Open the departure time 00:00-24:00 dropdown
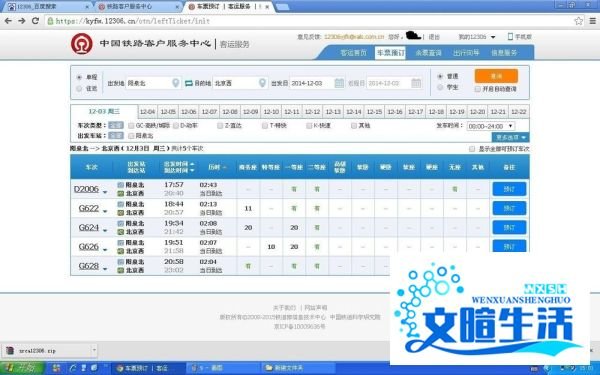The height and width of the screenshot is (375, 600). tap(491, 126)
